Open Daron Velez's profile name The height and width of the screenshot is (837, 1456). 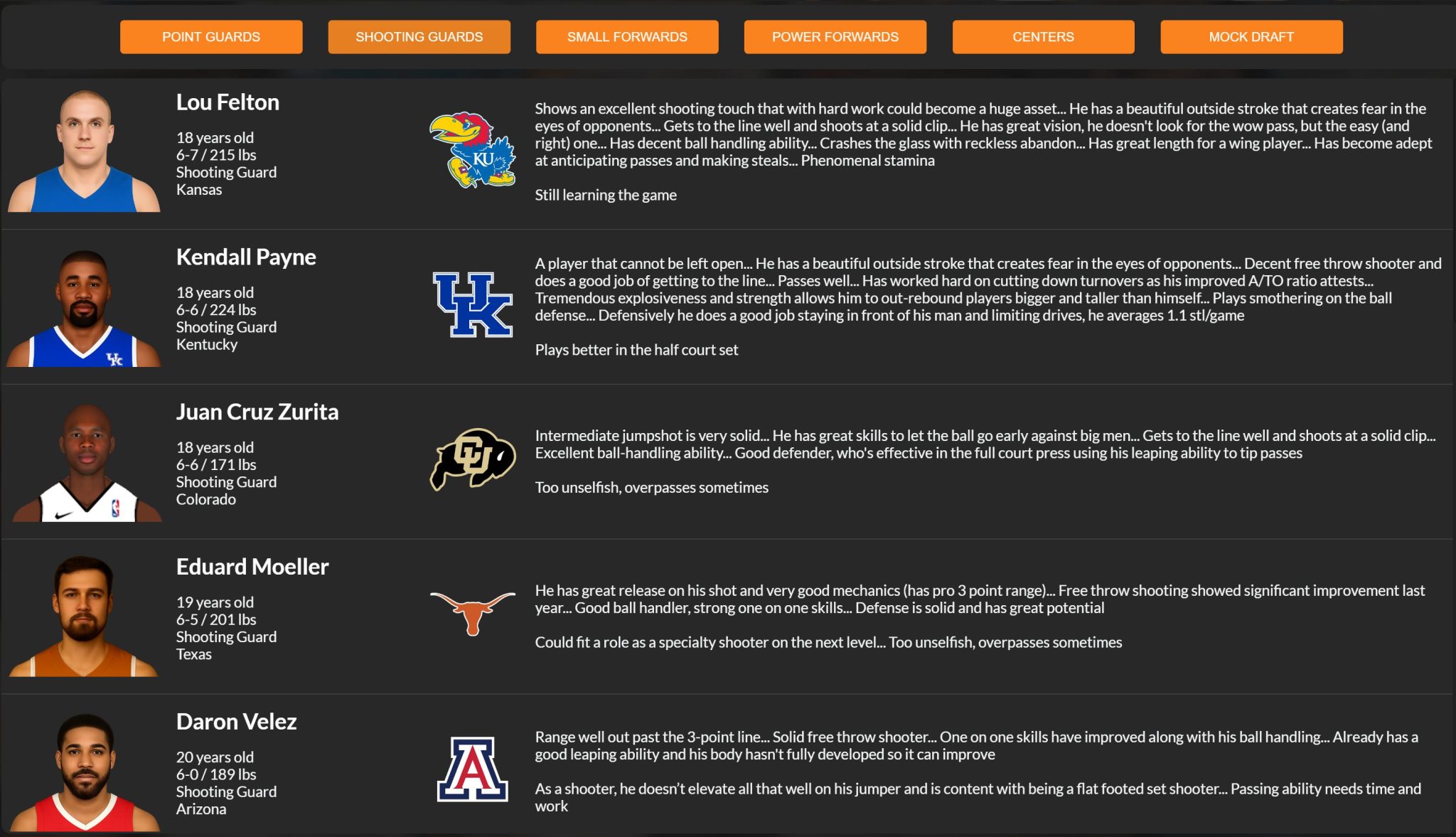[236, 722]
